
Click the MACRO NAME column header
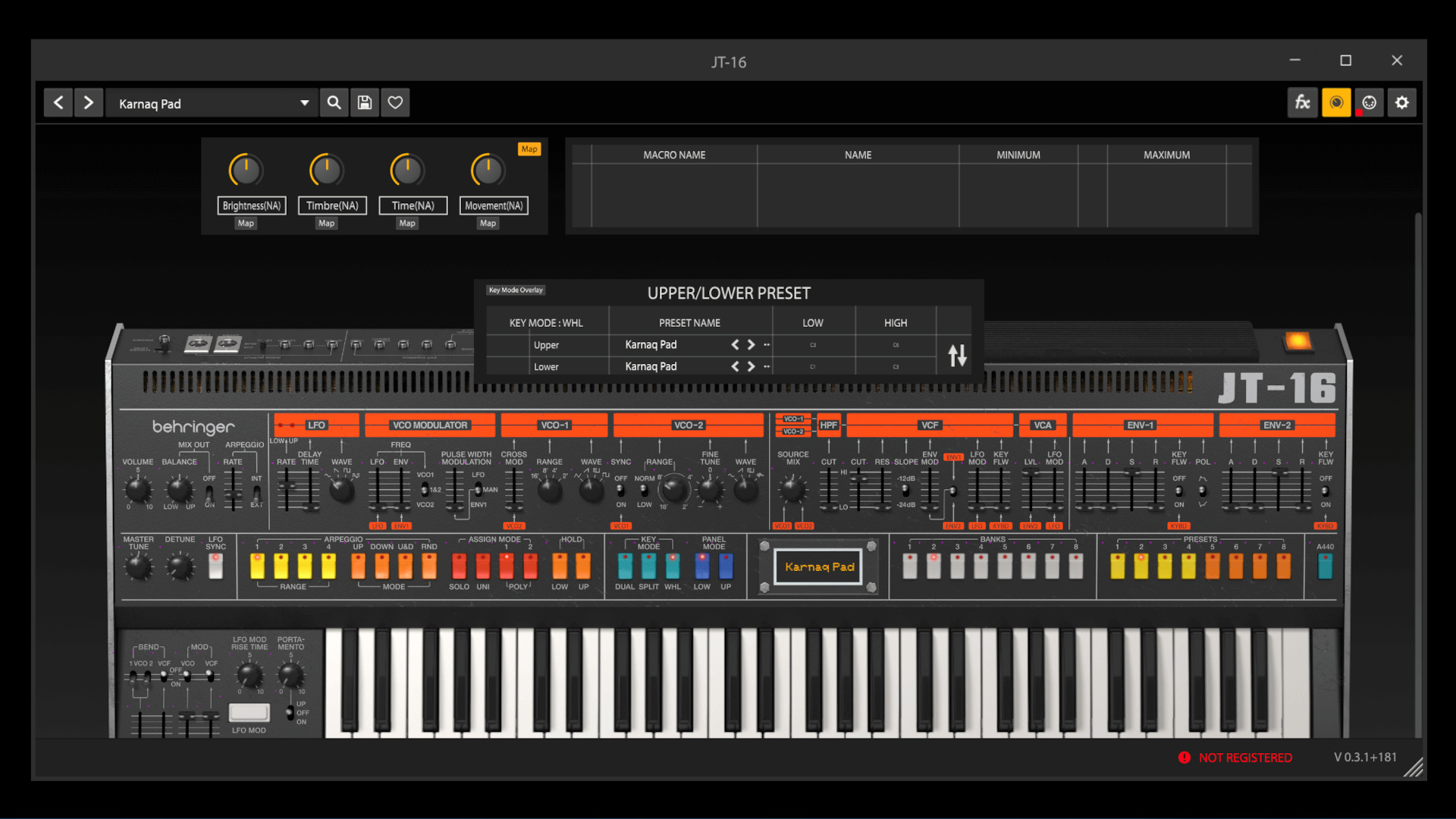[674, 155]
